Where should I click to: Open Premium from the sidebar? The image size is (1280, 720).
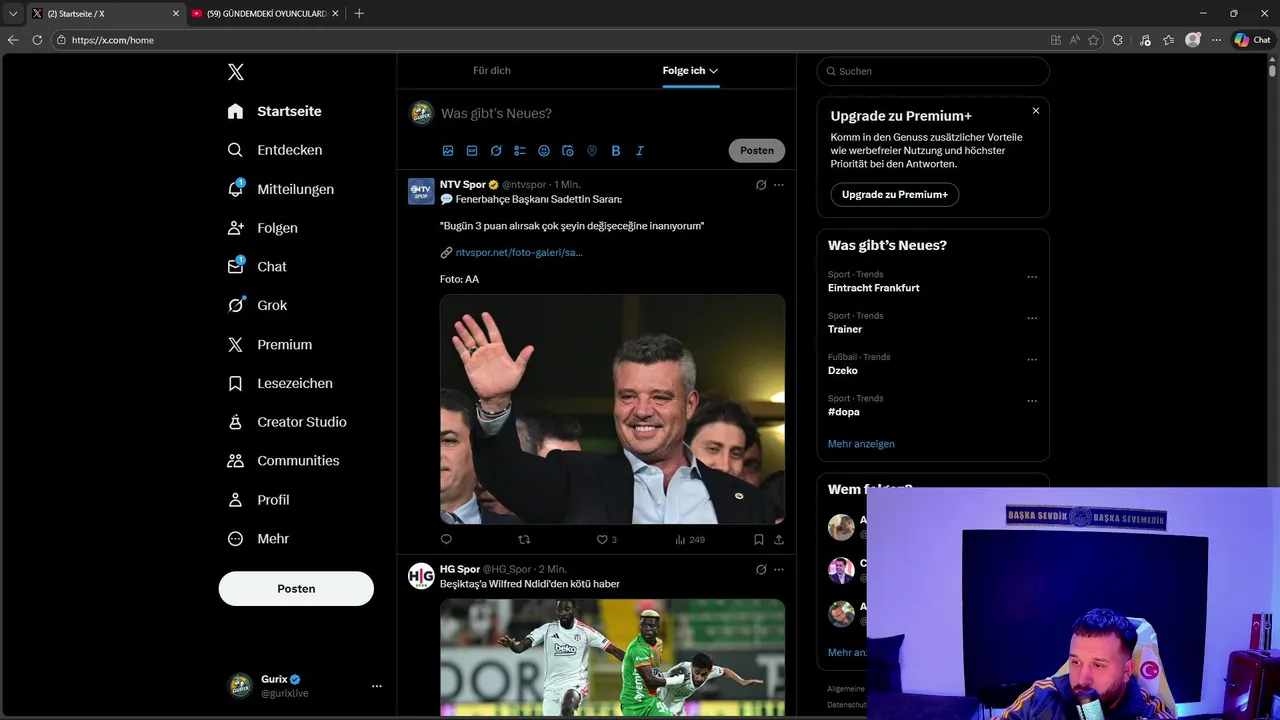pyautogui.click(x=269, y=344)
